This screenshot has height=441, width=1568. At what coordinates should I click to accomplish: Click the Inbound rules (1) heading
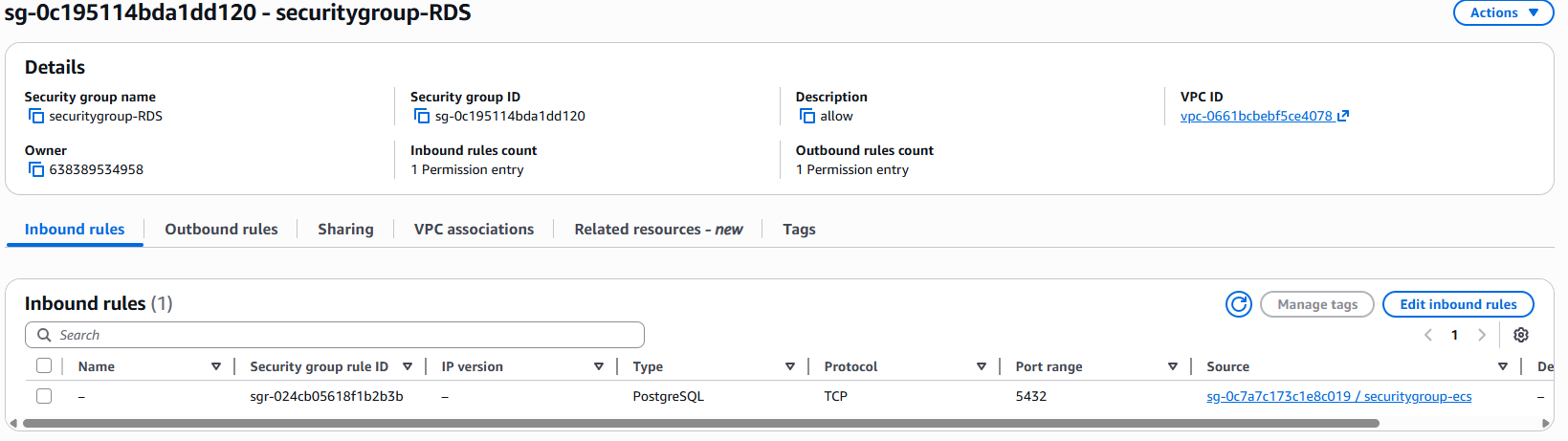(x=99, y=303)
